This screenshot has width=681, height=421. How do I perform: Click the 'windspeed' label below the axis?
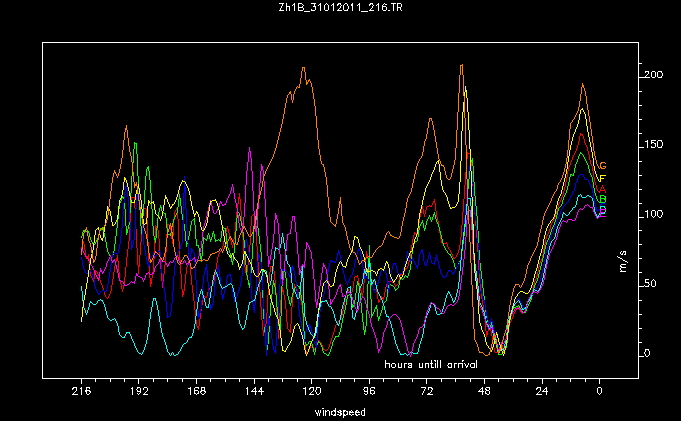(340, 412)
